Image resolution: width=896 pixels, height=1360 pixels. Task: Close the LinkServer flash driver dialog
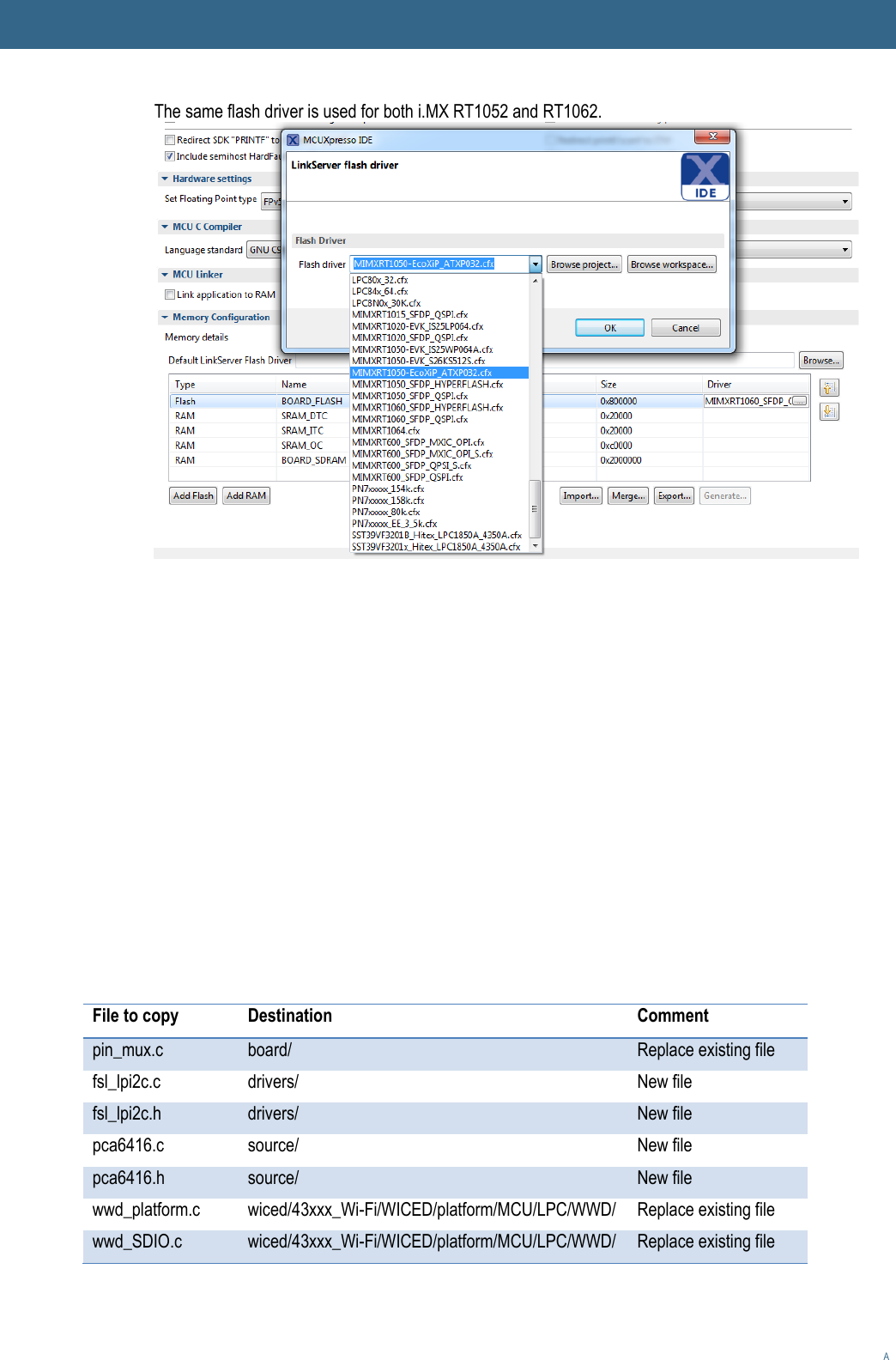pyautogui.click(x=712, y=137)
